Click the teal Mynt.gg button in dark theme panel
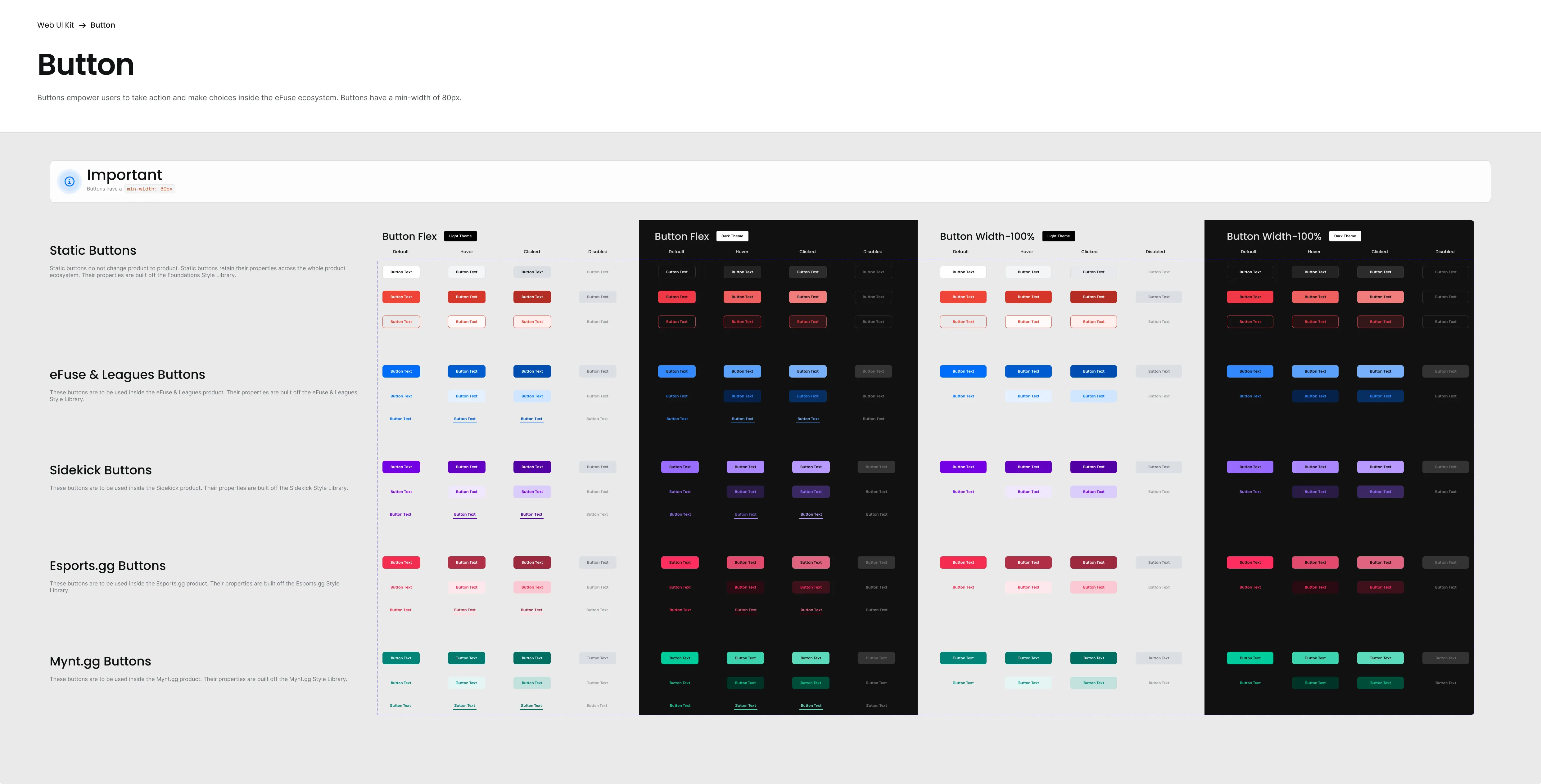The height and width of the screenshot is (784, 1541). (x=679, y=658)
